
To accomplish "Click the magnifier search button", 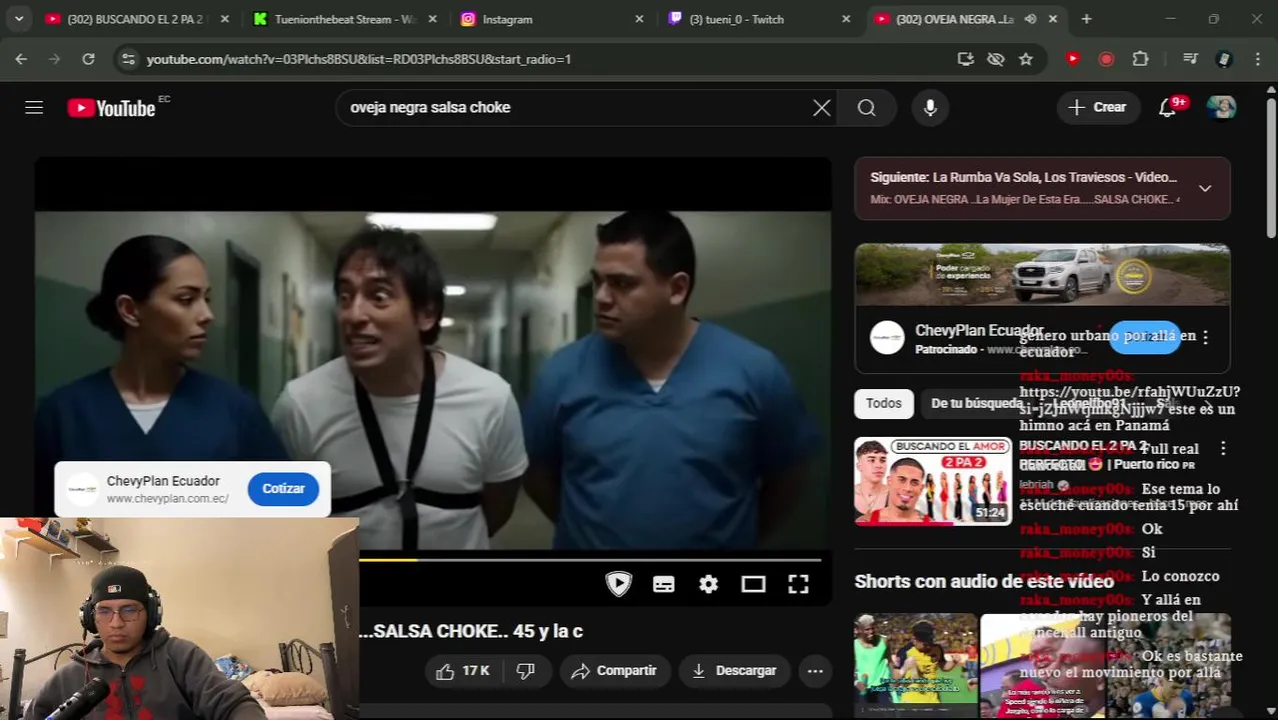I will click(x=866, y=108).
